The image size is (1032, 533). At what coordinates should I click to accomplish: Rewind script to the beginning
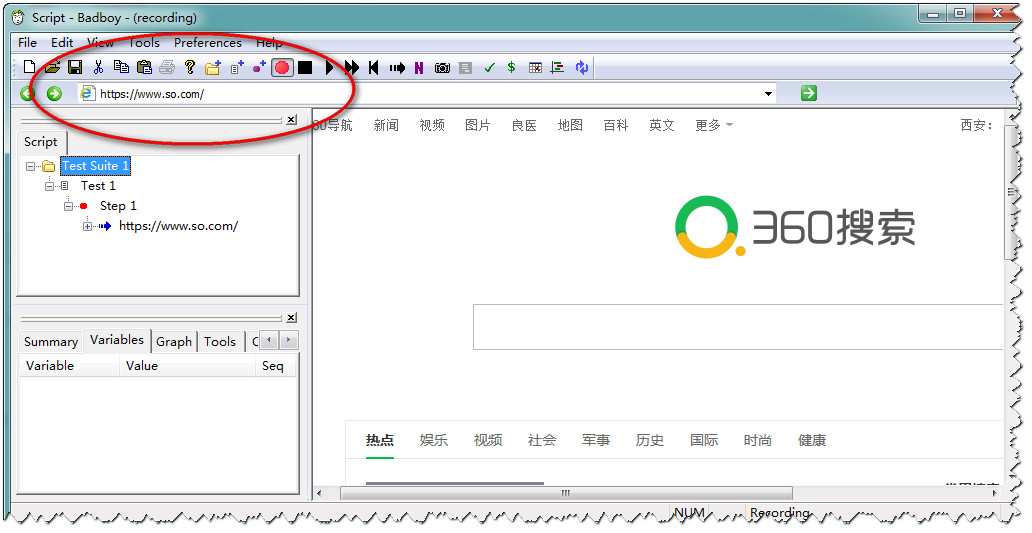coord(374,67)
